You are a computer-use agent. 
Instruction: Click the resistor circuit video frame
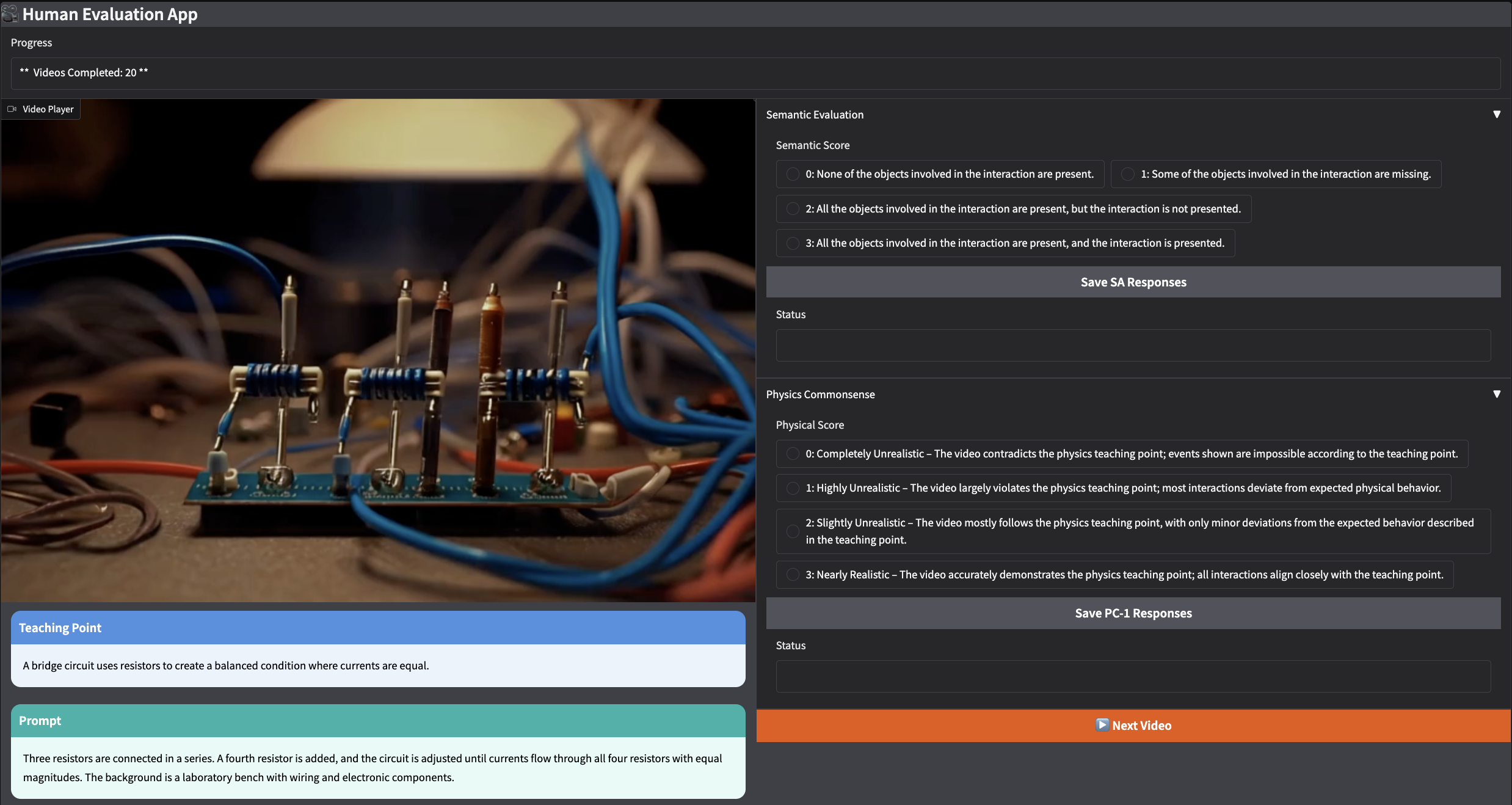378,351
